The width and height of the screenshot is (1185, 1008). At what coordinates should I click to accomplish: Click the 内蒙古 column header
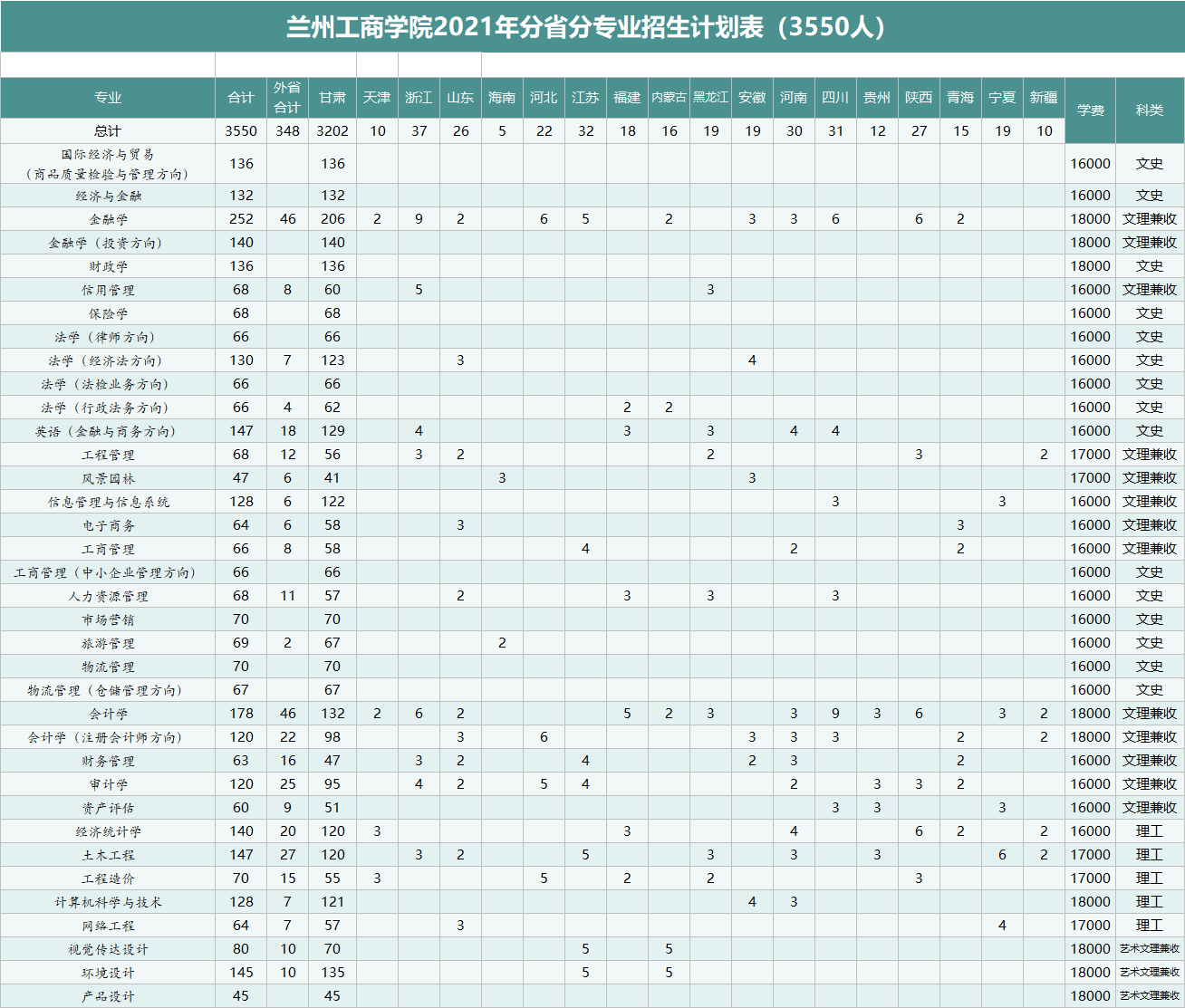click(669, 98)
